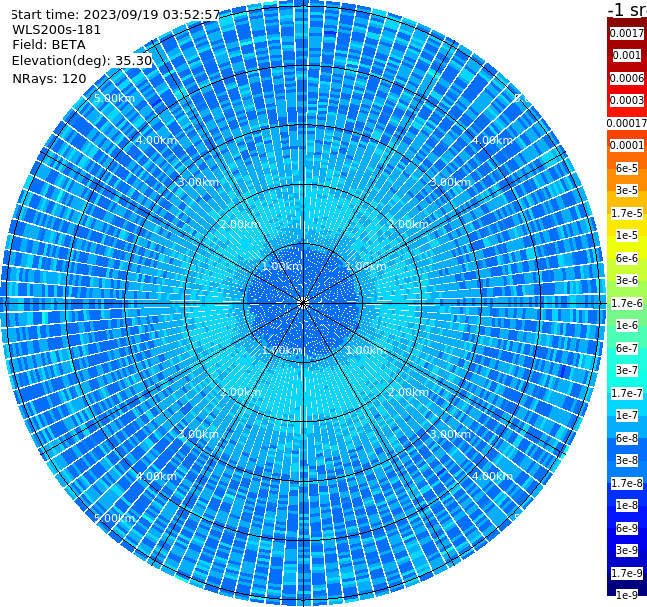647x607 pixels.
Task: Select the NRays: 120 label
Action: point(49,78)
